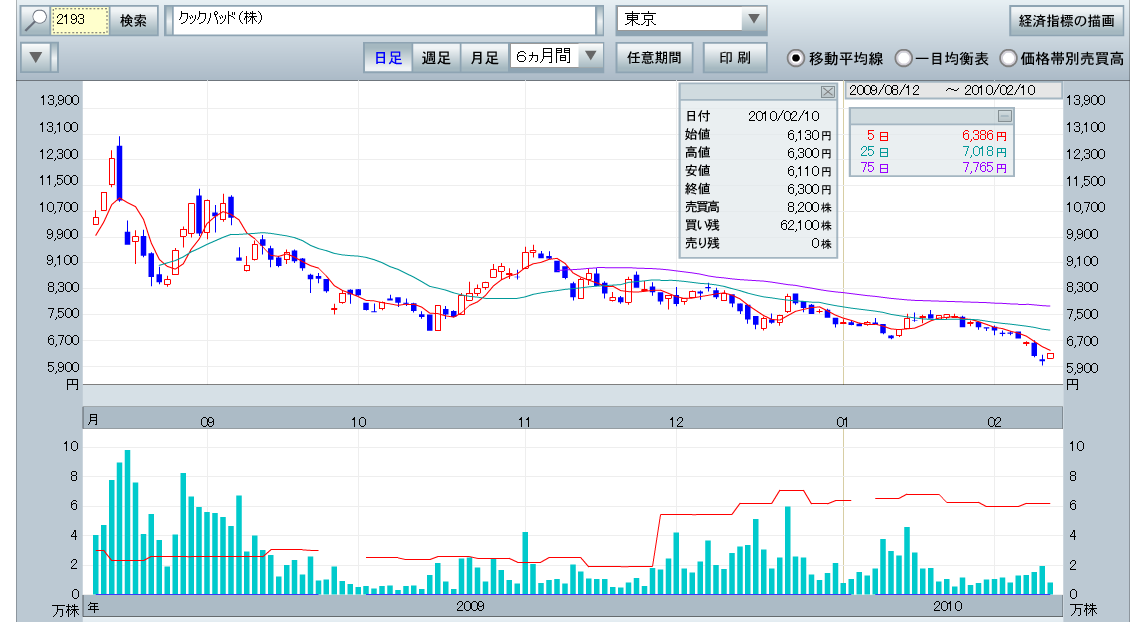Switch to the 週足 weekly chart tab
1139x622 pixels.
(436, 57)
